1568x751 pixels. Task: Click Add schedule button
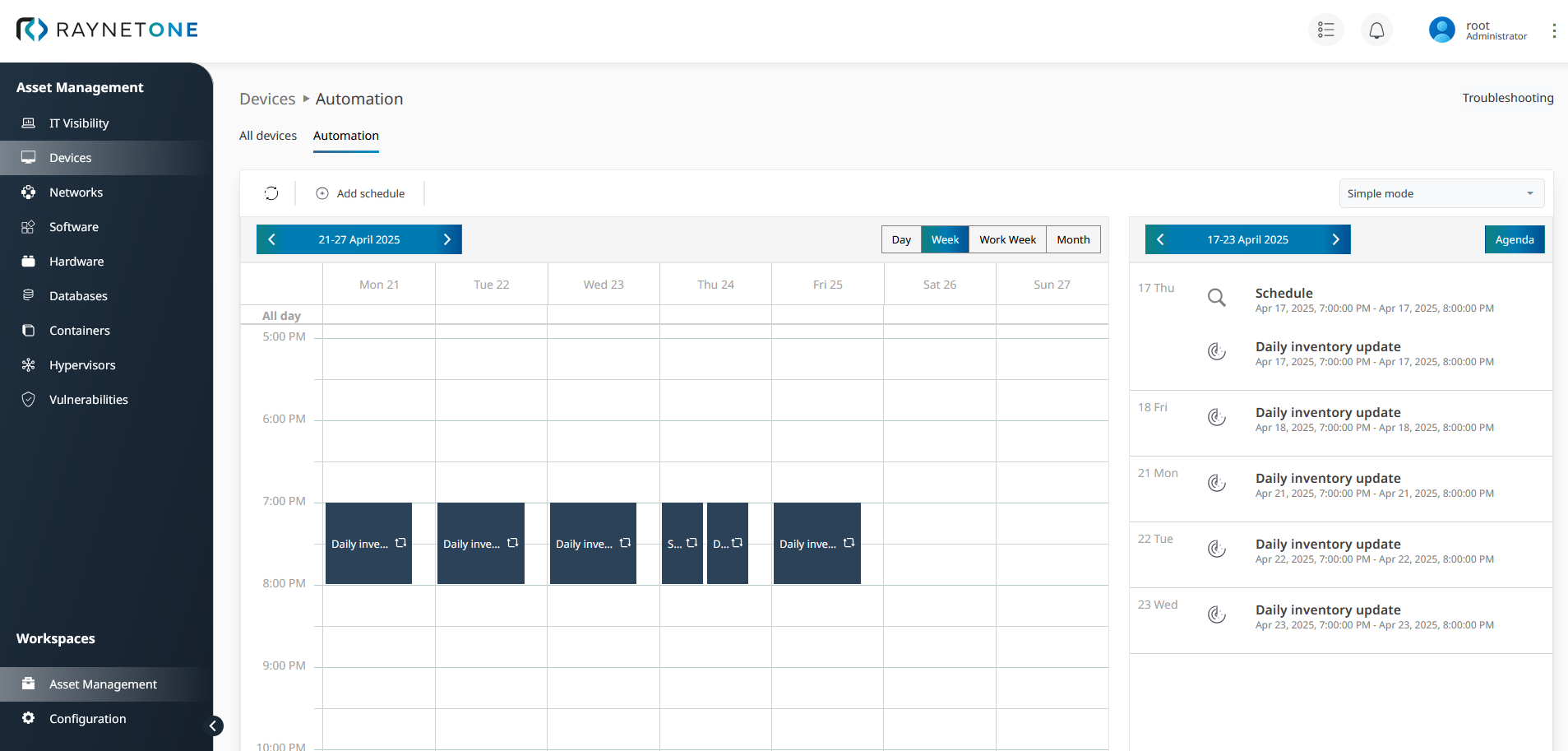[360, 193]
